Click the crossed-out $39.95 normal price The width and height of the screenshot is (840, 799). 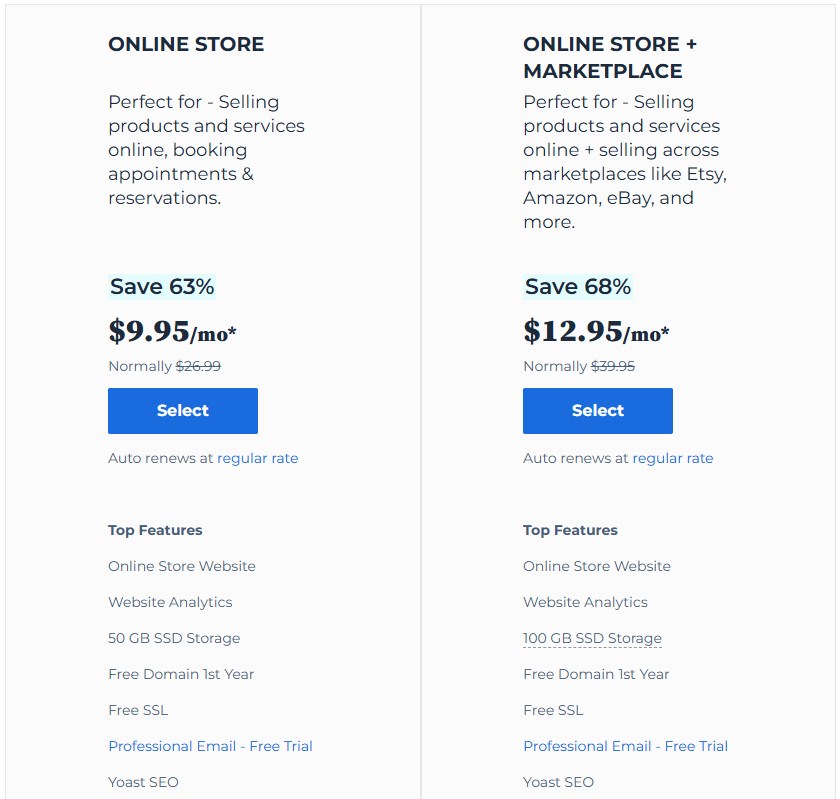[613, 366]
